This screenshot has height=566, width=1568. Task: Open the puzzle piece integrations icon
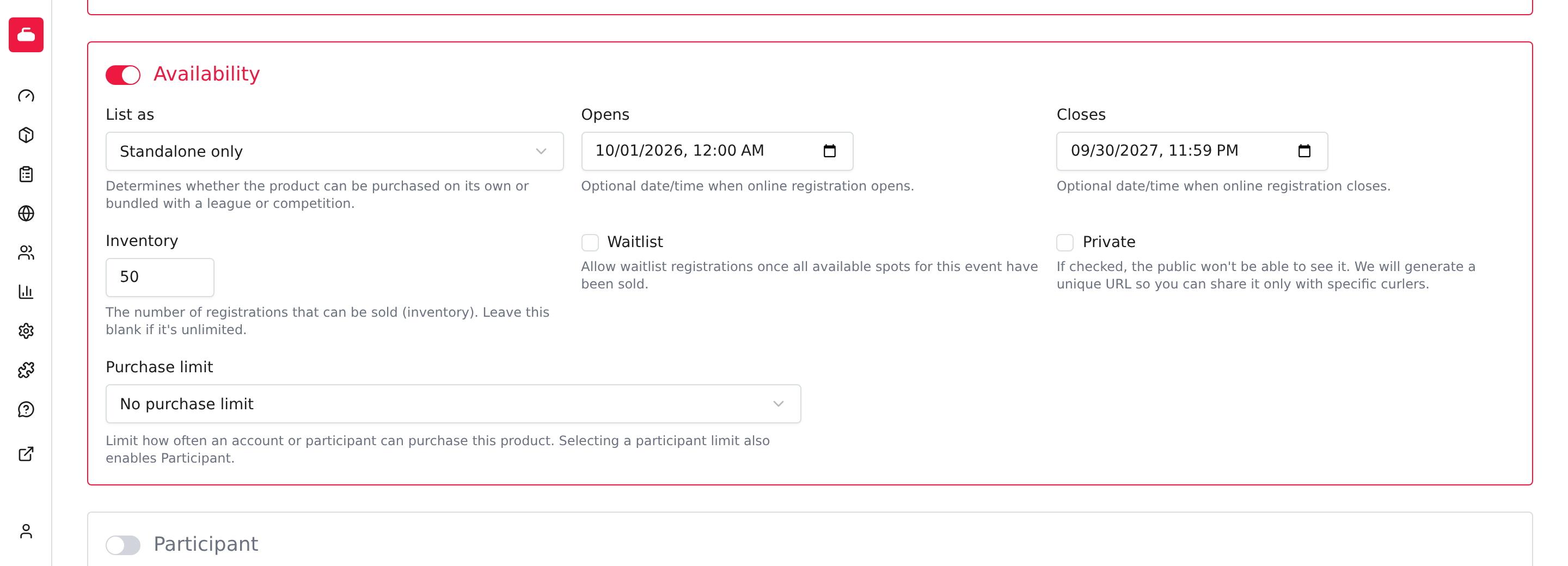26,370
